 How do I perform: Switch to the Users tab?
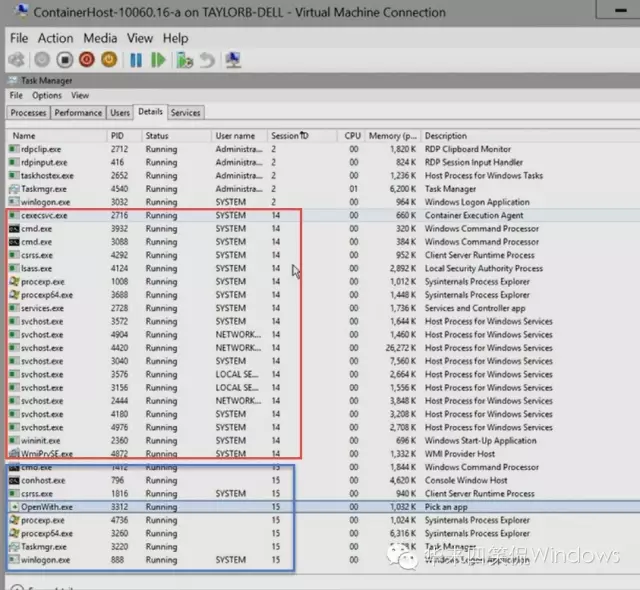(x=120, y=113)
